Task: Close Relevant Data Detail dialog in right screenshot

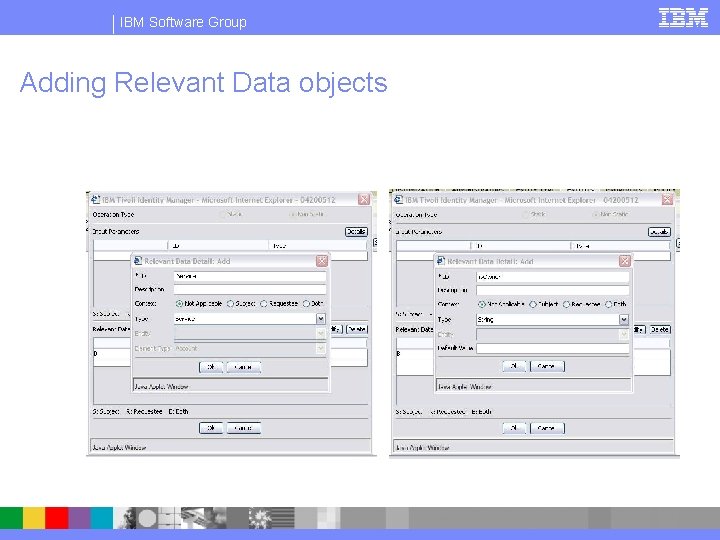Action: click(x=625, y=261)
